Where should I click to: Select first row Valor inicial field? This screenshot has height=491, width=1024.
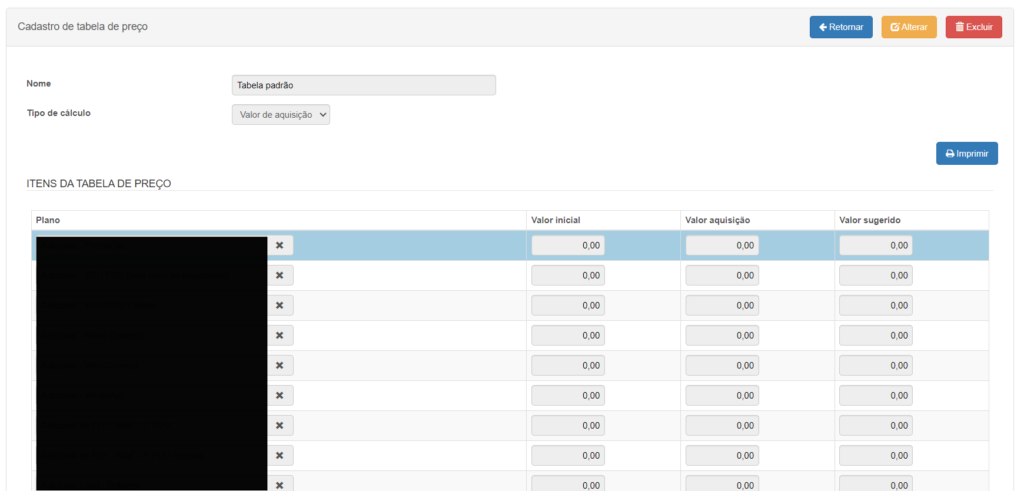568,245
